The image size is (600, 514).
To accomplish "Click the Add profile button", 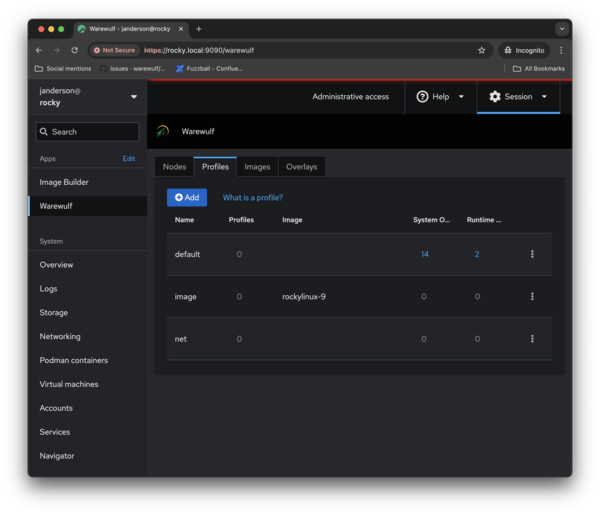I will pyautogui.click(x=187, y=197).
